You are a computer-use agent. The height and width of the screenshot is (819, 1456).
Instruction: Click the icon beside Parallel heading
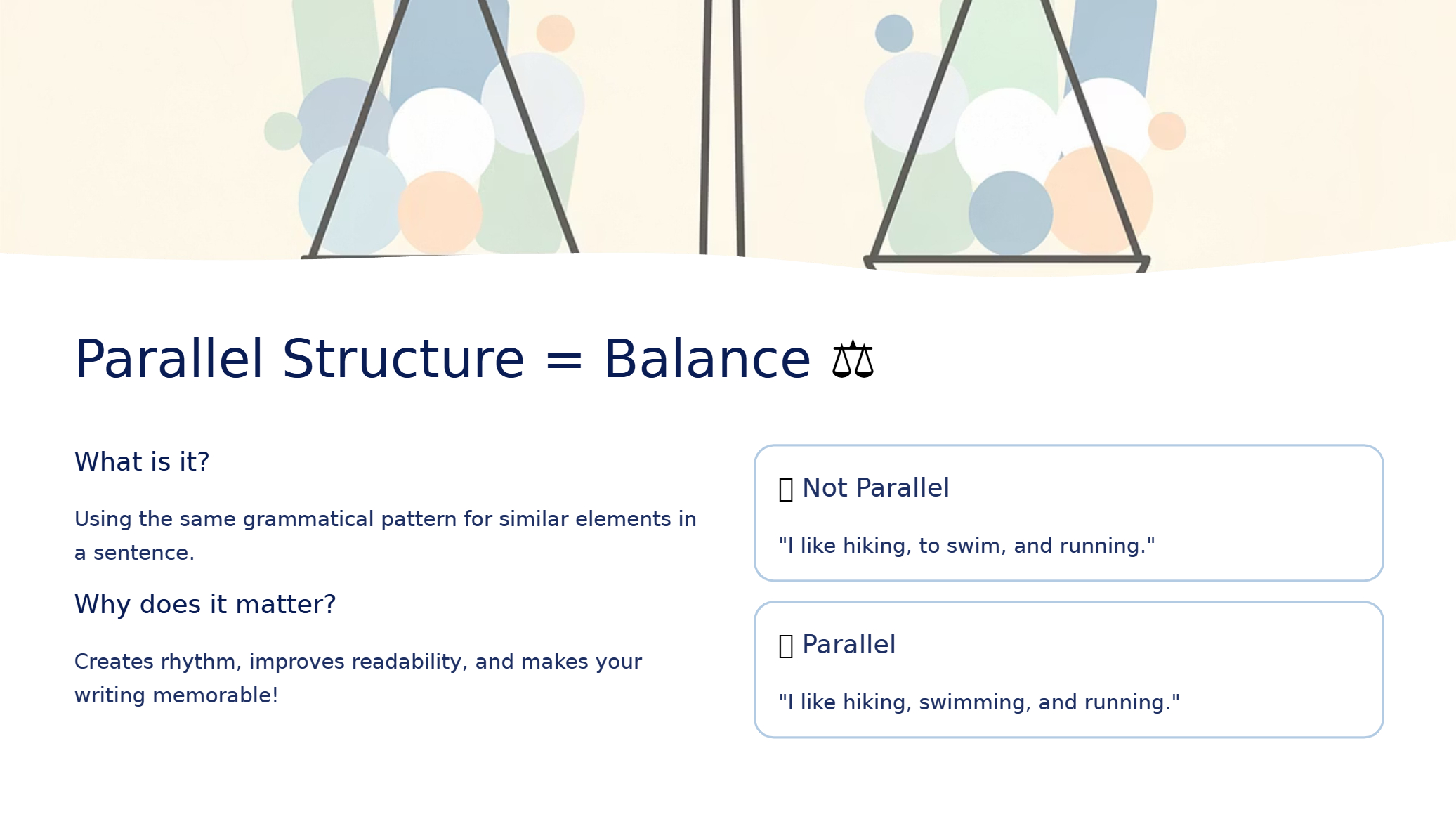[786, 646]
